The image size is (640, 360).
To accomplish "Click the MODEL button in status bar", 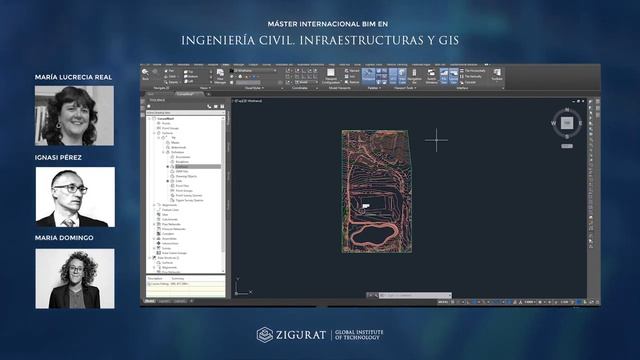I will [x=443, y=302].
